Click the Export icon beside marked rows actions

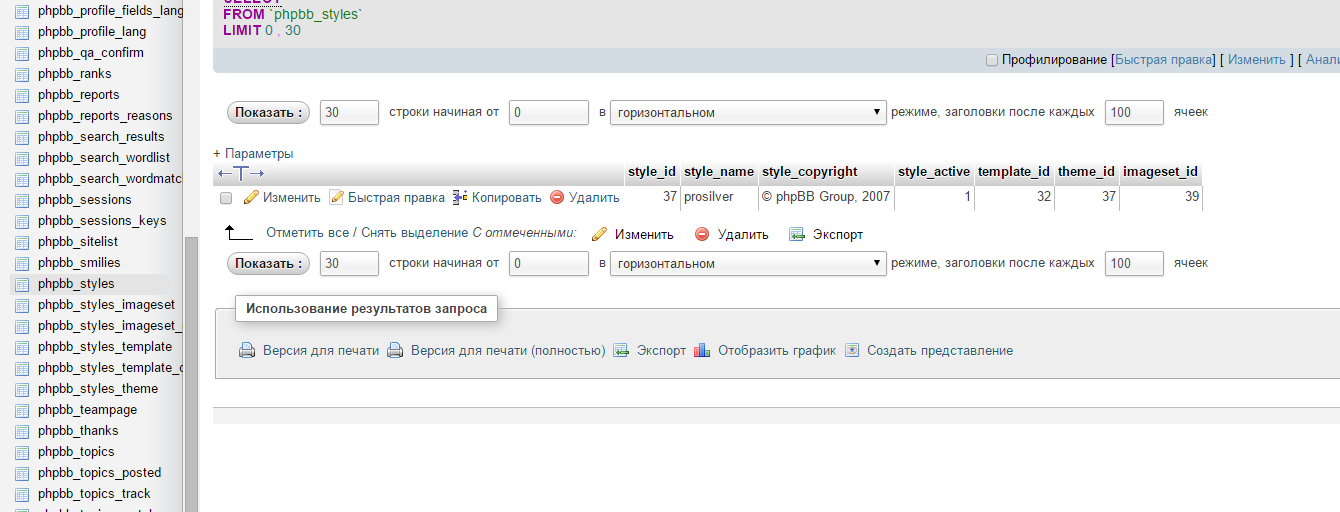coord(796,235)
